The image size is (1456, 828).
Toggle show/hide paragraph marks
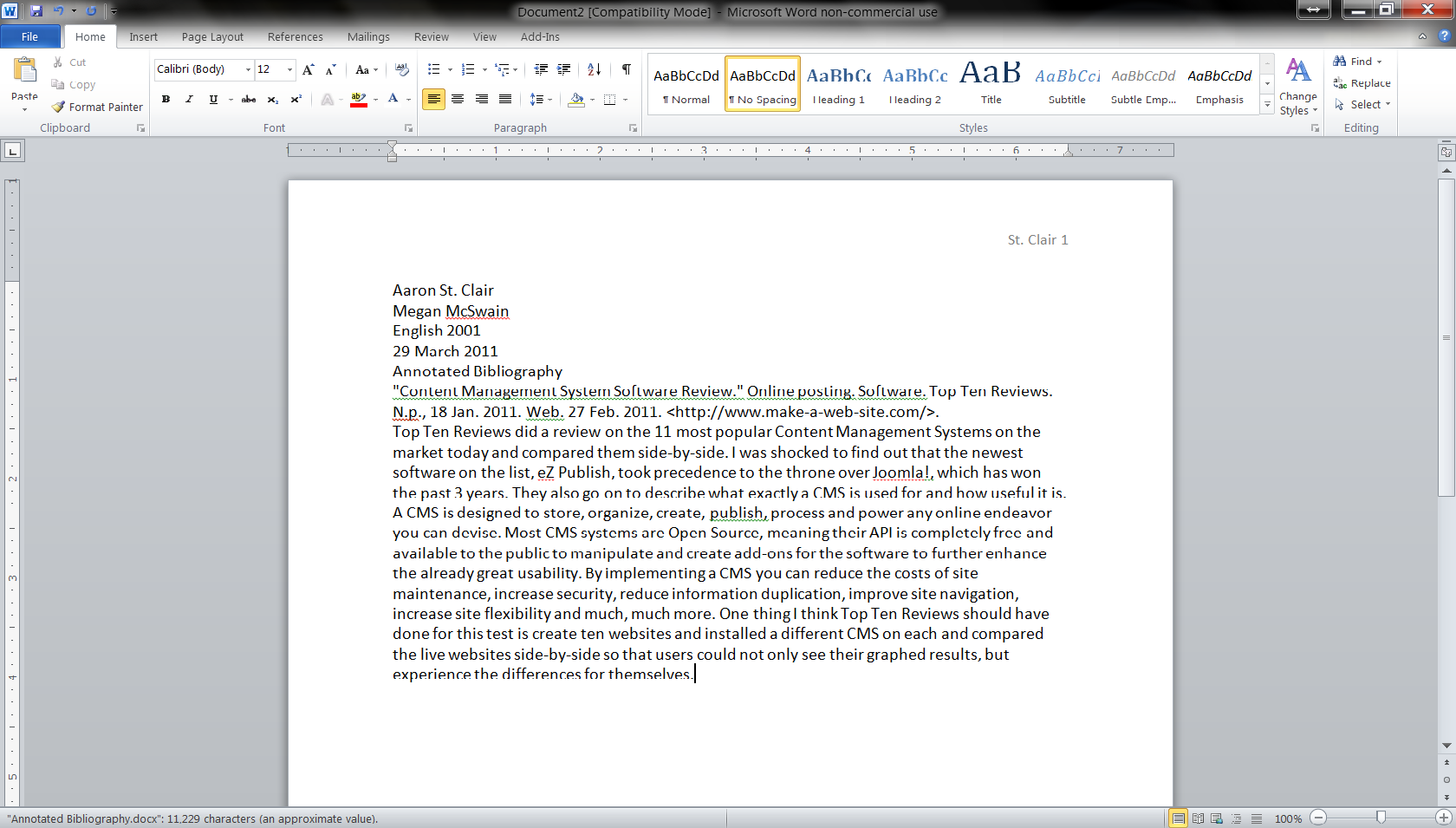tap(626, 69)
